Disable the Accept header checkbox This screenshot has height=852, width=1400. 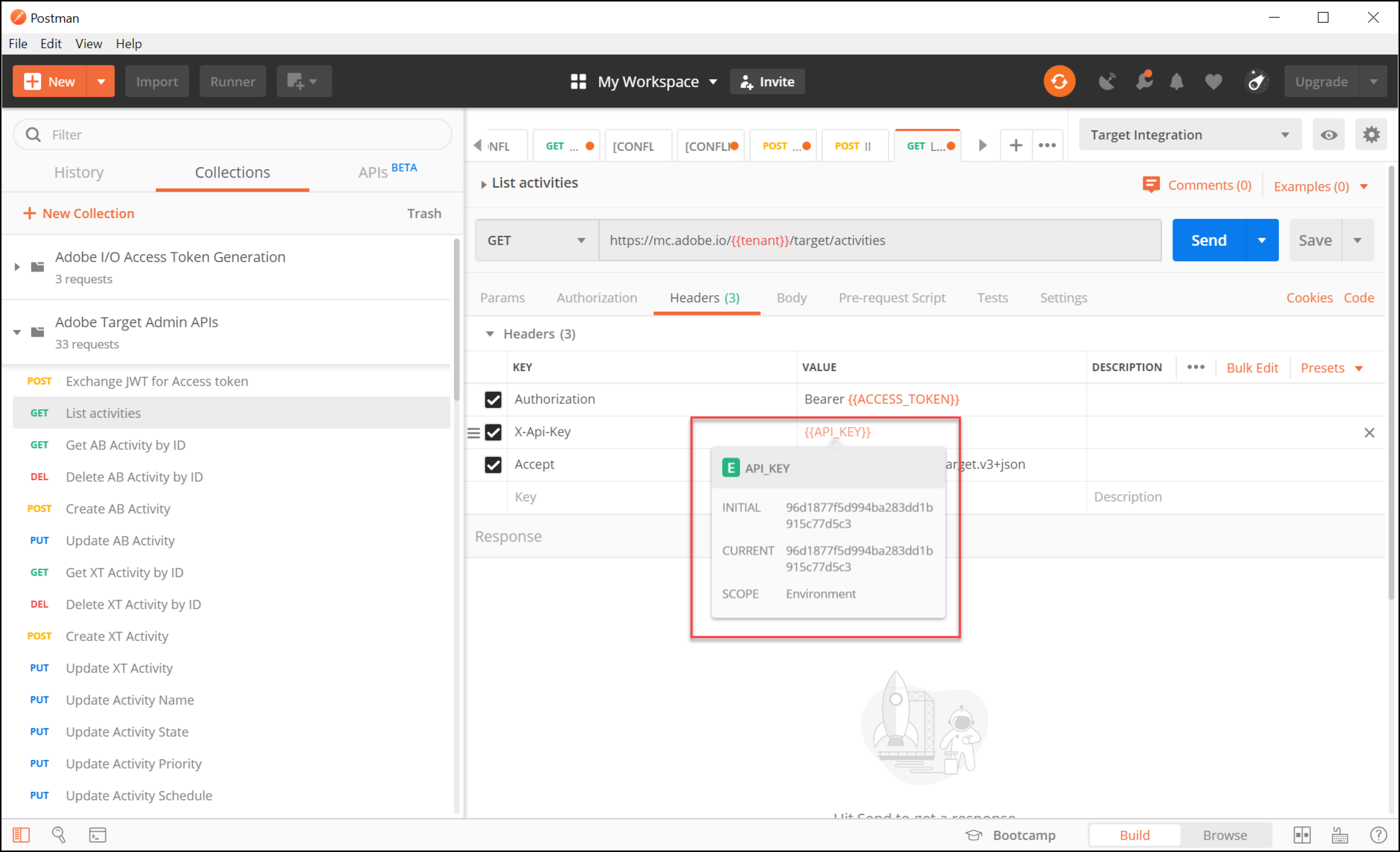click(x=493, y=465)
